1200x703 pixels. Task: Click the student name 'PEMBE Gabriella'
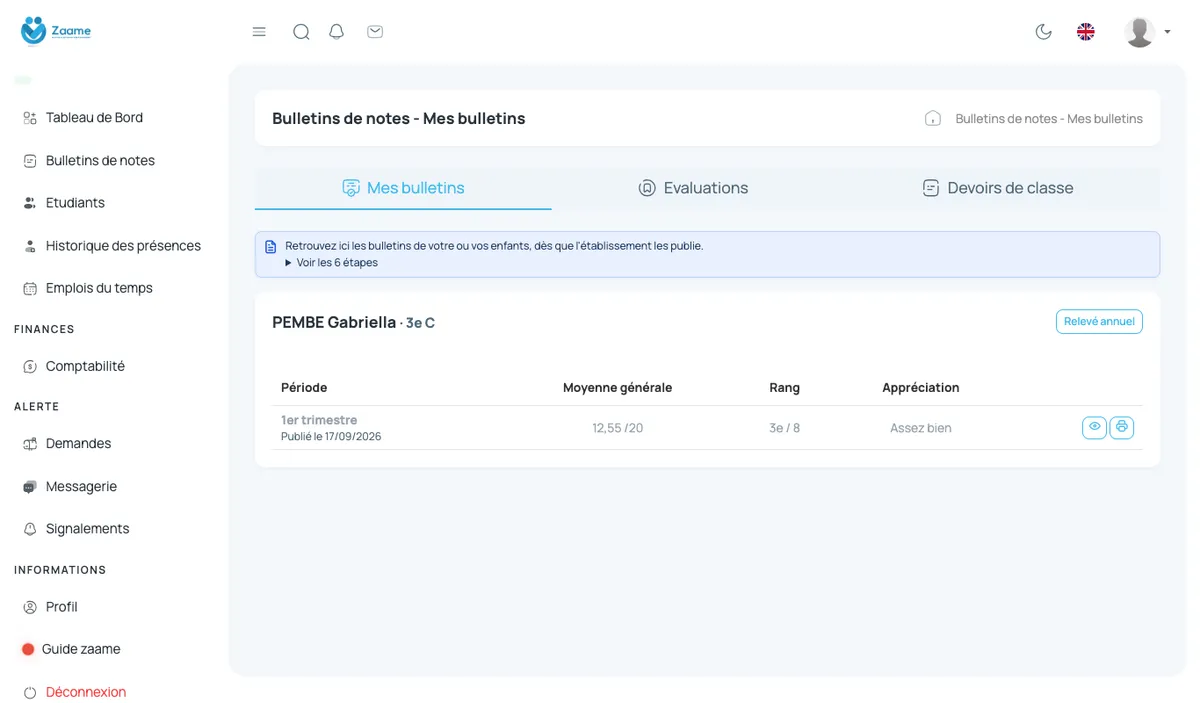coord(334,322)
